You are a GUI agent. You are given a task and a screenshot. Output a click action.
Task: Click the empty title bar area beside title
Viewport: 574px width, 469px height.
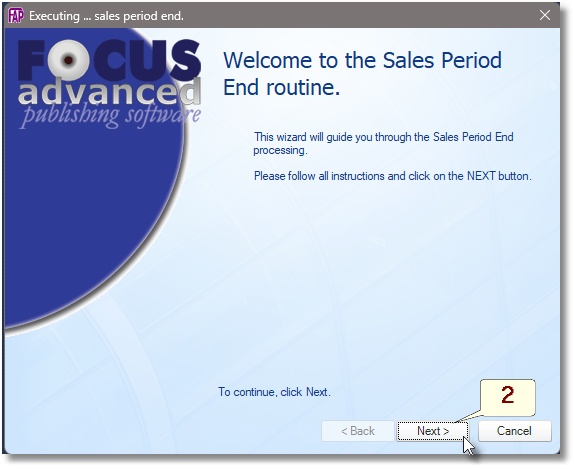(359, 16)
